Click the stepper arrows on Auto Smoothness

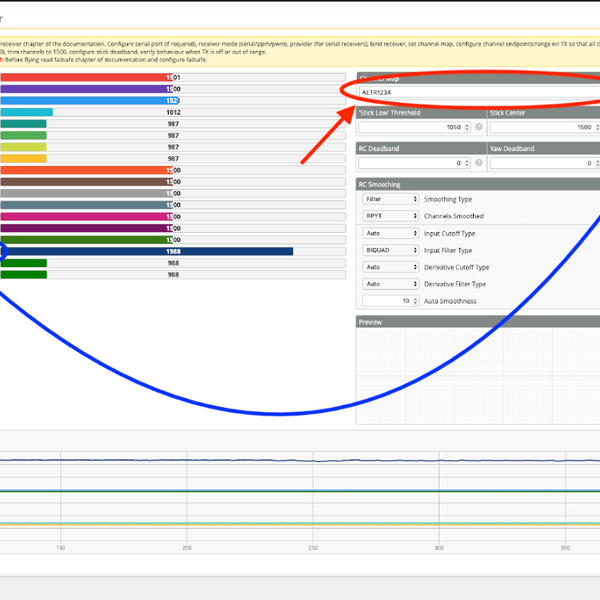pyautogui.click(x=415, y=301)
